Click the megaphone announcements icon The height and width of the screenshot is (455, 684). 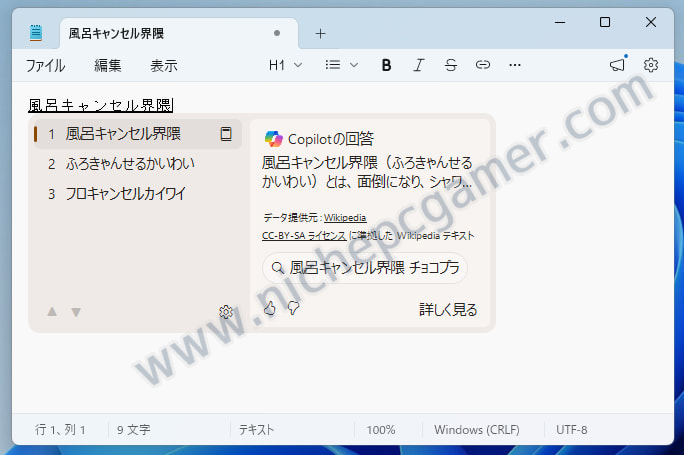[x=618, y=65]
